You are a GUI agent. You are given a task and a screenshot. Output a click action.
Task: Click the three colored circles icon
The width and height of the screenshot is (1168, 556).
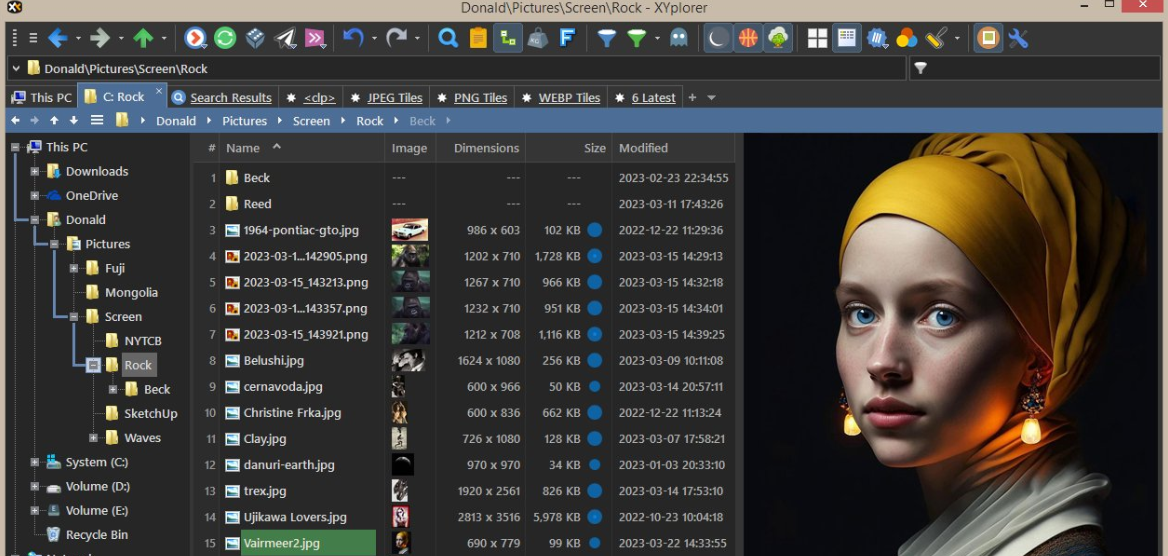pyautogui.click(x=907, y=38)
